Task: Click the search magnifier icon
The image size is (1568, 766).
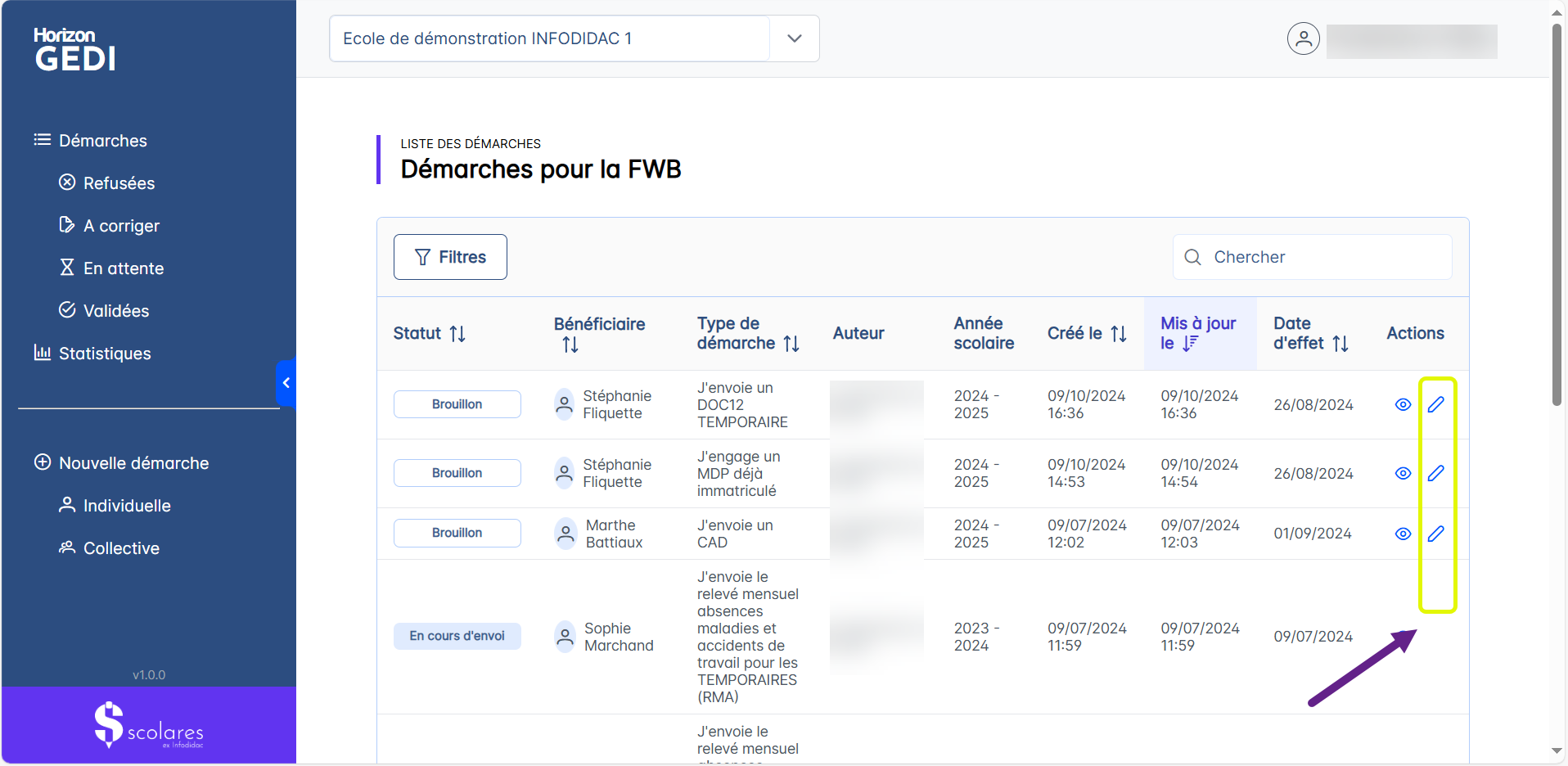Action: click(1192, 257)
